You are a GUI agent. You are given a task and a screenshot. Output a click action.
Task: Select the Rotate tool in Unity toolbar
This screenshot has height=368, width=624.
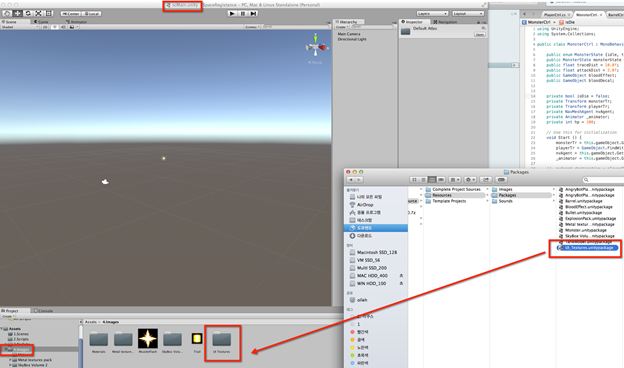(28, 14)
